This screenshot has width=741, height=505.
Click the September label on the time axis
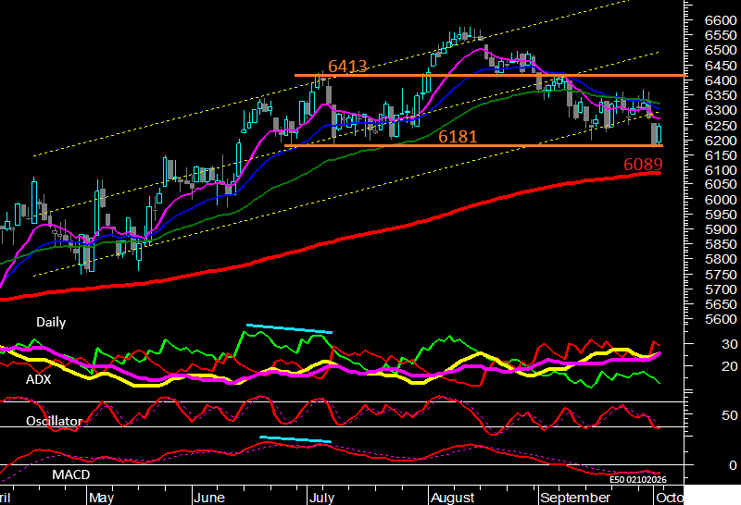575,497
